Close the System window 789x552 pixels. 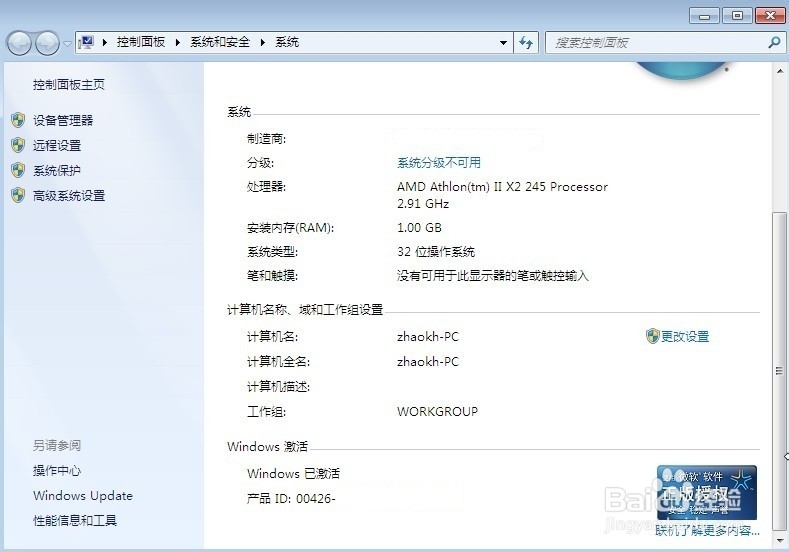770,16
